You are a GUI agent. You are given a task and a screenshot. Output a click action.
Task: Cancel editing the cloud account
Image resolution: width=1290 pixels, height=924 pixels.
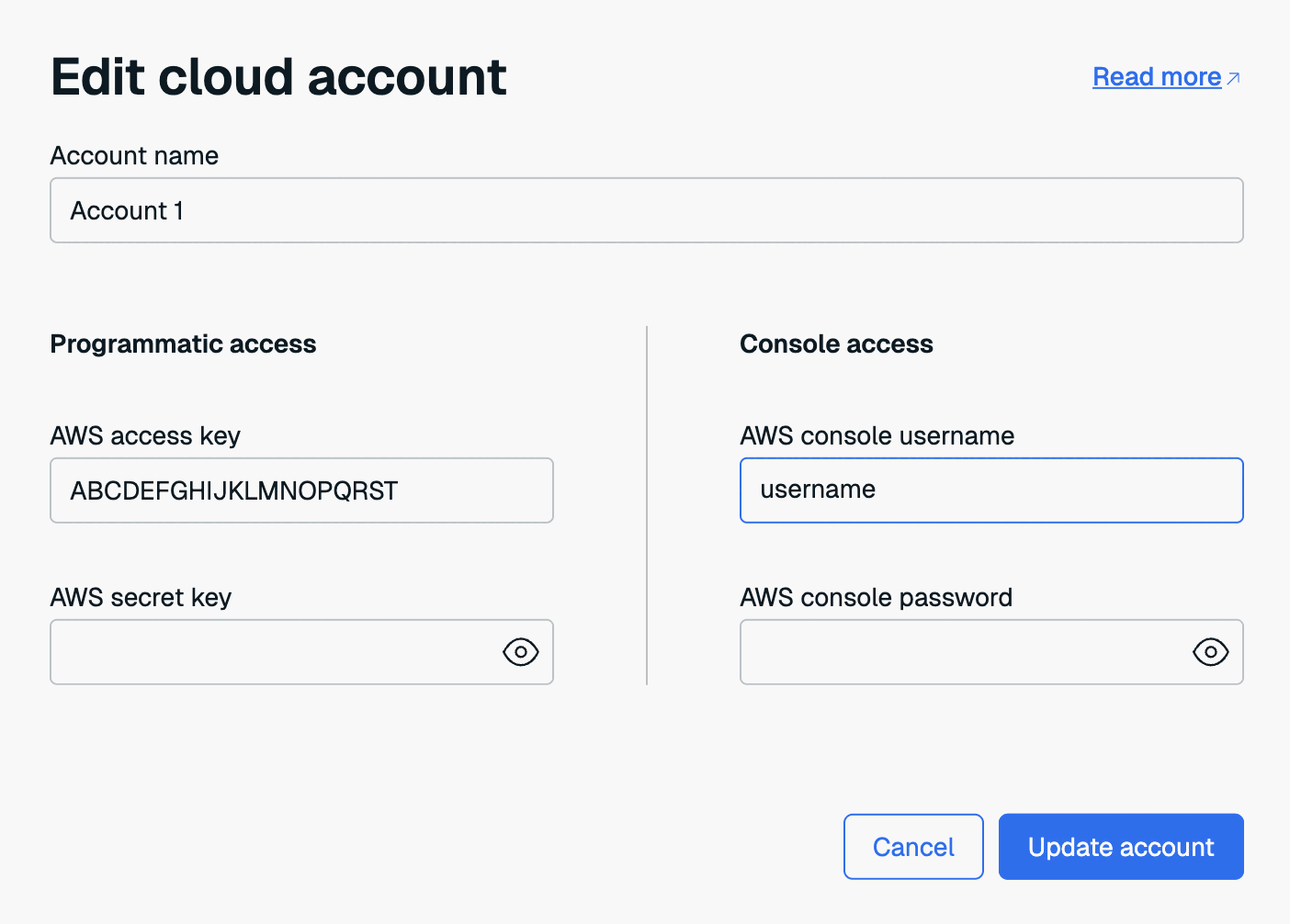[912, 847]
